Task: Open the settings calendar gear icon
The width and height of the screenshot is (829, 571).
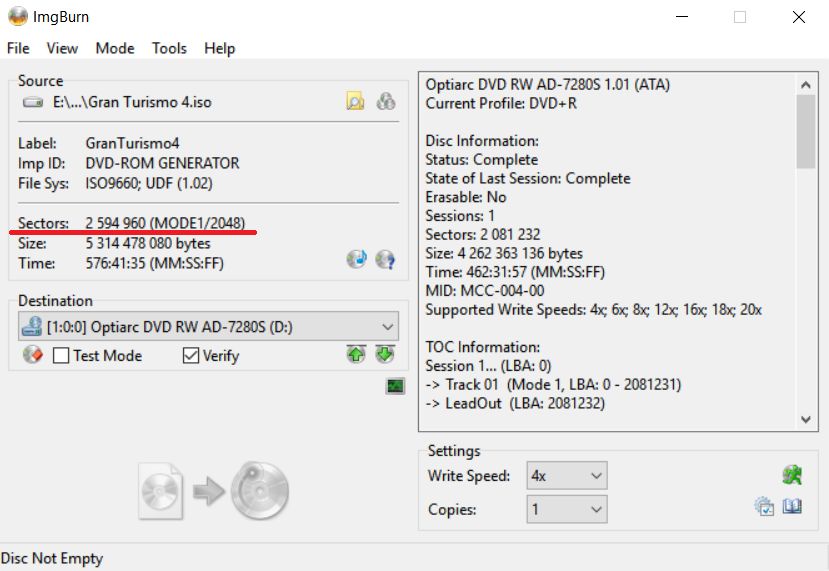Action: [x=764, y=506]
